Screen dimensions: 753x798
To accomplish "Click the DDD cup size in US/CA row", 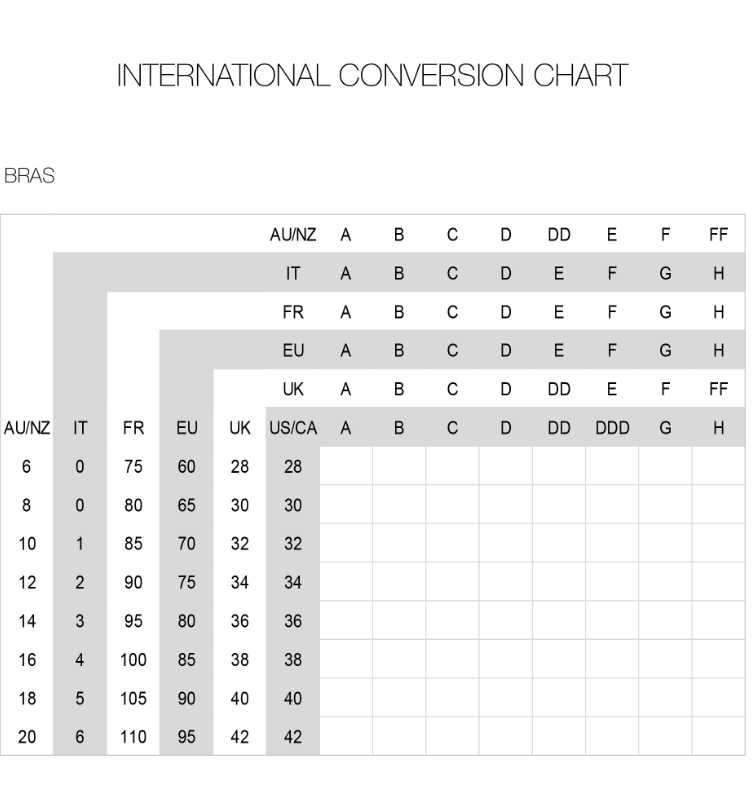I will point(612,428).
